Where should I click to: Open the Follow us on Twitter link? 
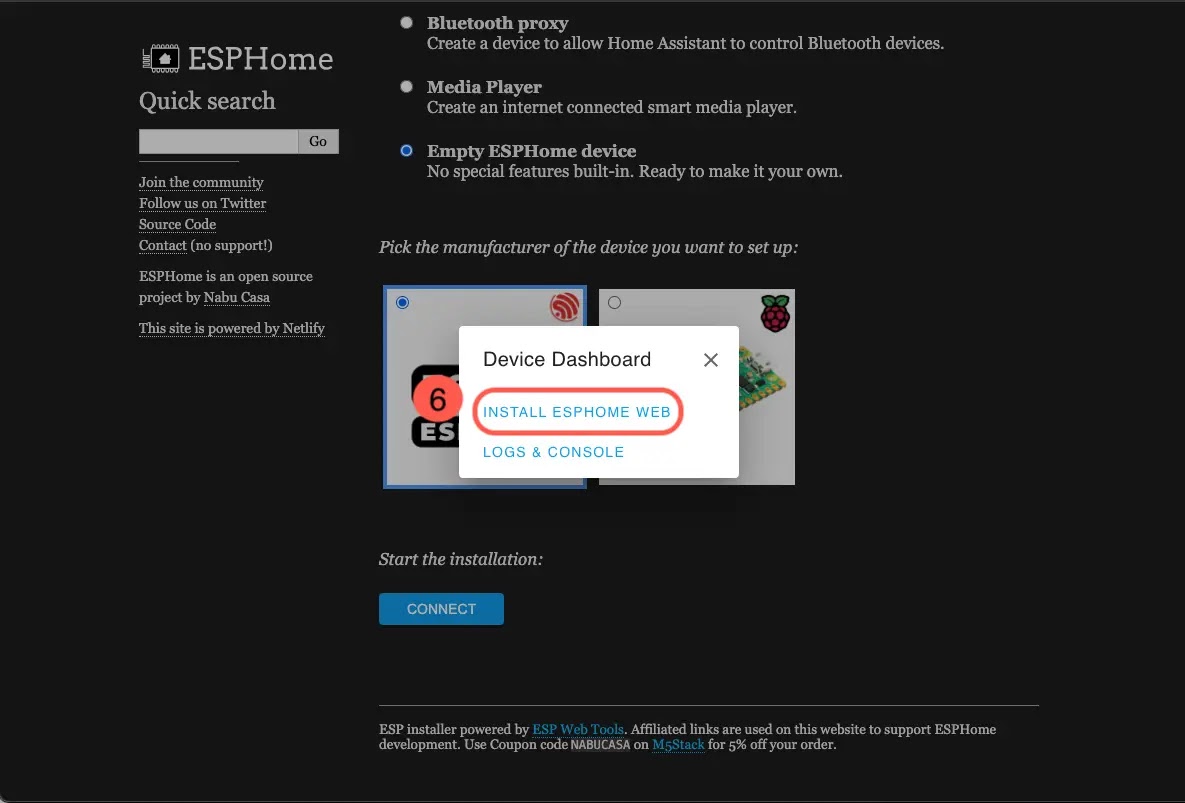pos(203,203)
